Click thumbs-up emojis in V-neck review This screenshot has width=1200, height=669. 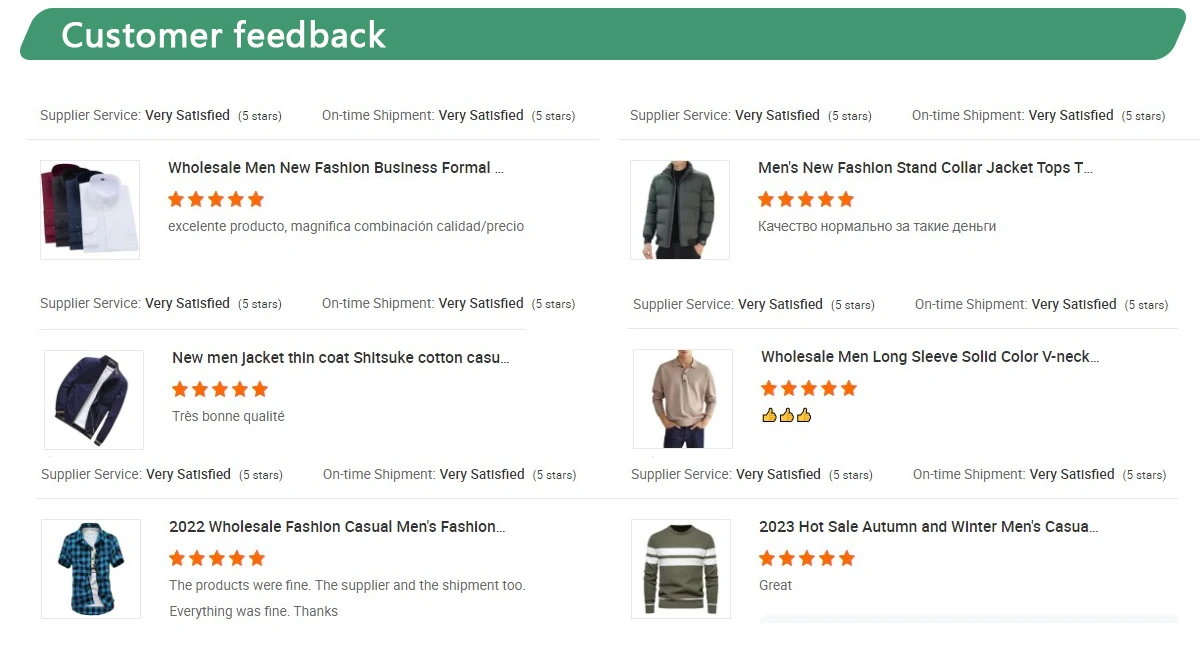tap(786, 415)
